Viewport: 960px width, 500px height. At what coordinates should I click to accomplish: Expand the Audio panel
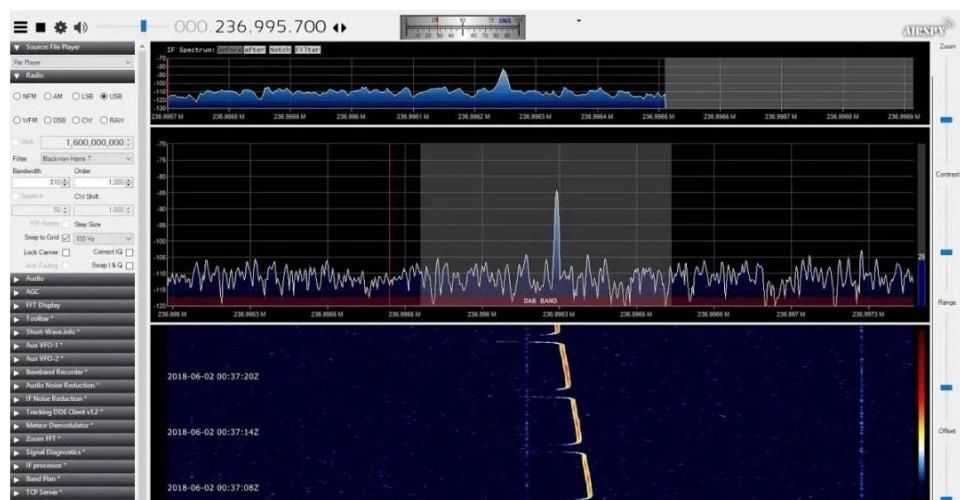[x=72, y=278]
